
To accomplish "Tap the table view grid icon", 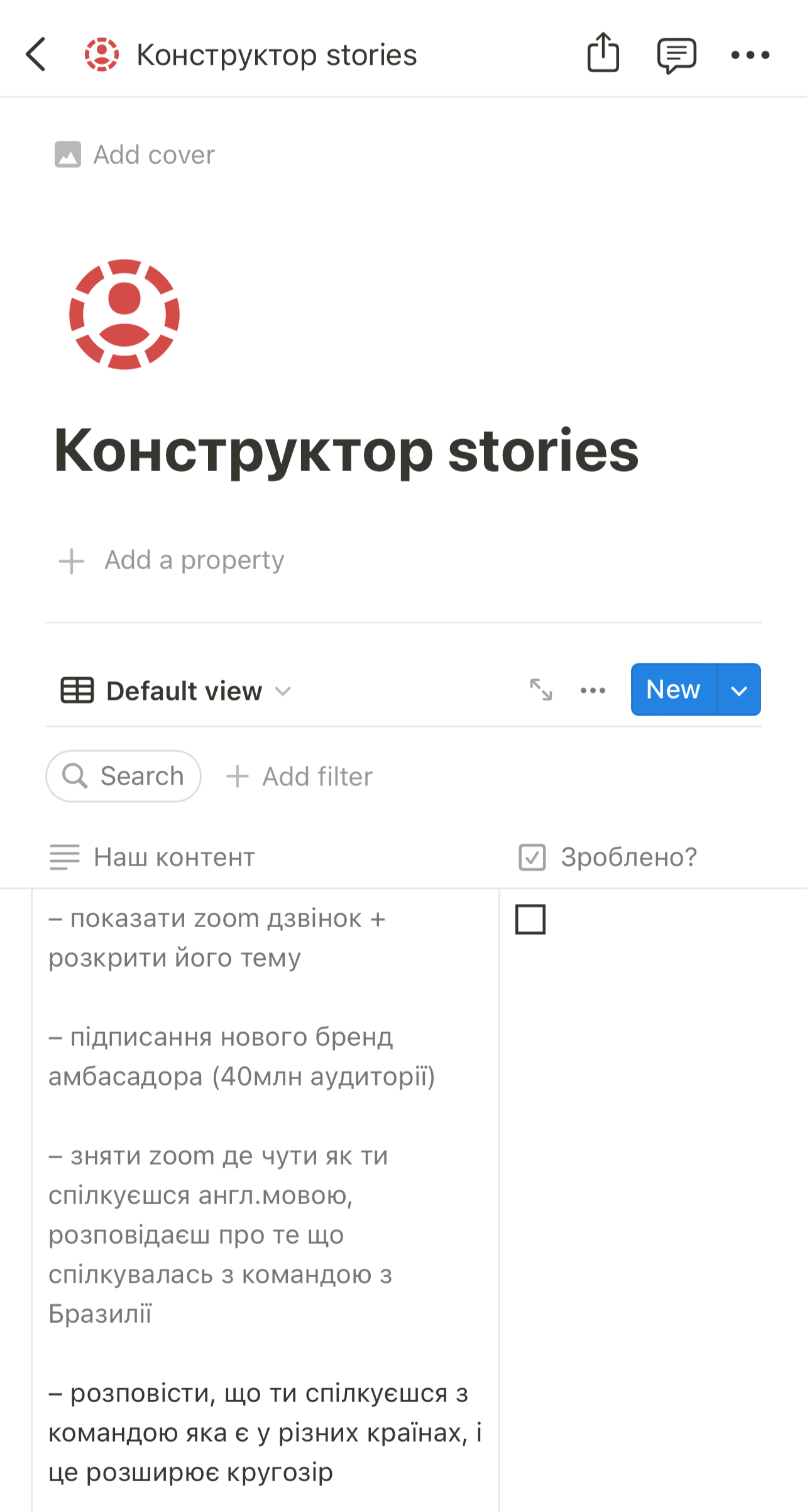I will tap(77, 690).
